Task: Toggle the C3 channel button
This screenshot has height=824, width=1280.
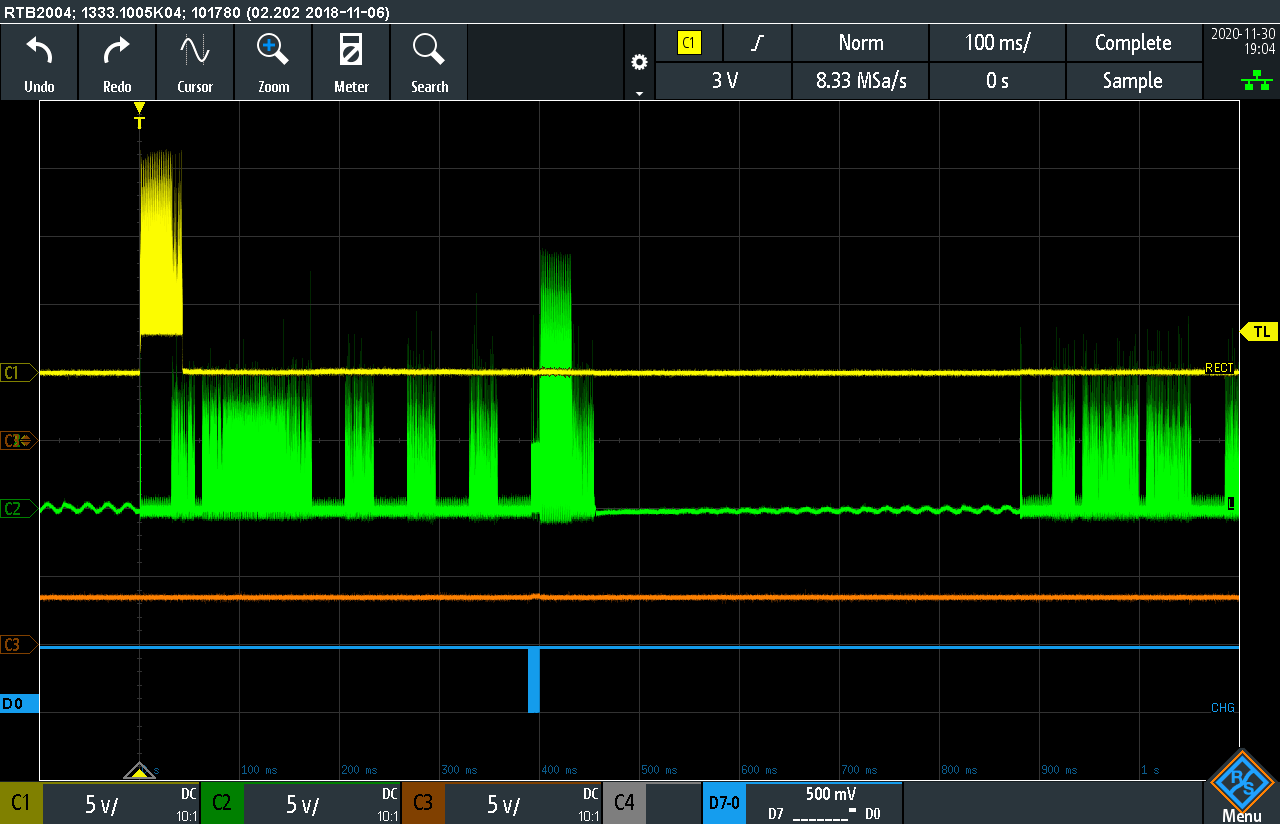Action: 423,803
